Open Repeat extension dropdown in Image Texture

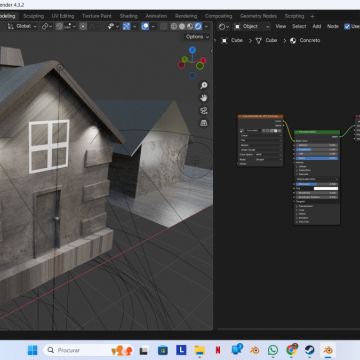tap(261, 145)
